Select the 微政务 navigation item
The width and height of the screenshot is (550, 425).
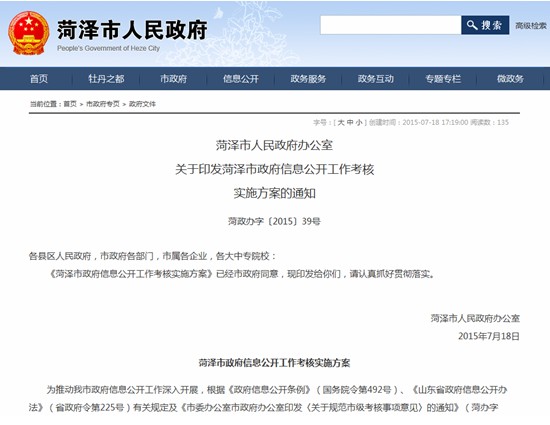pyautogui.click(x=510, y=79)
